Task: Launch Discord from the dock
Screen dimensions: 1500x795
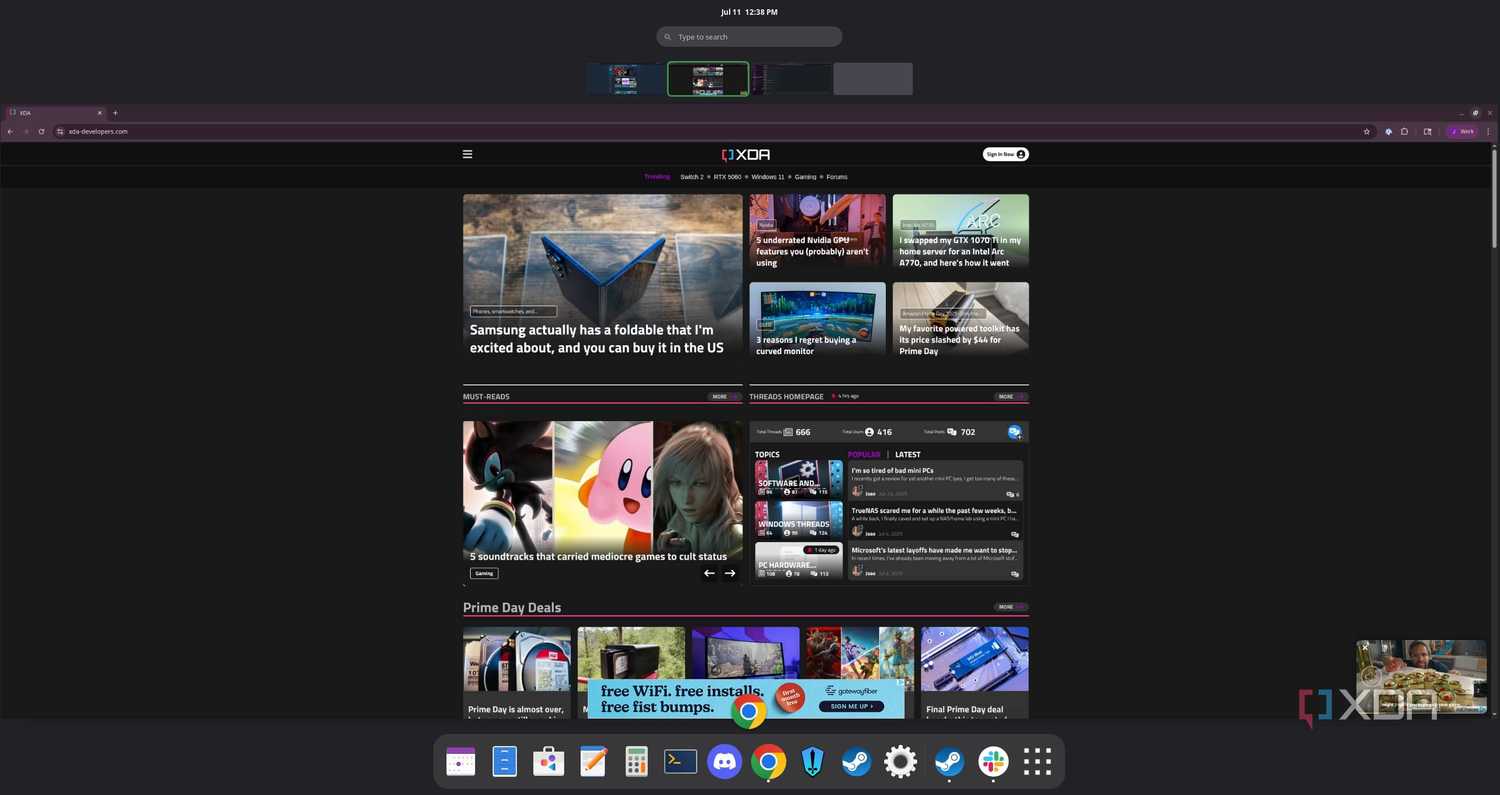Action: (x=724, y=762)
